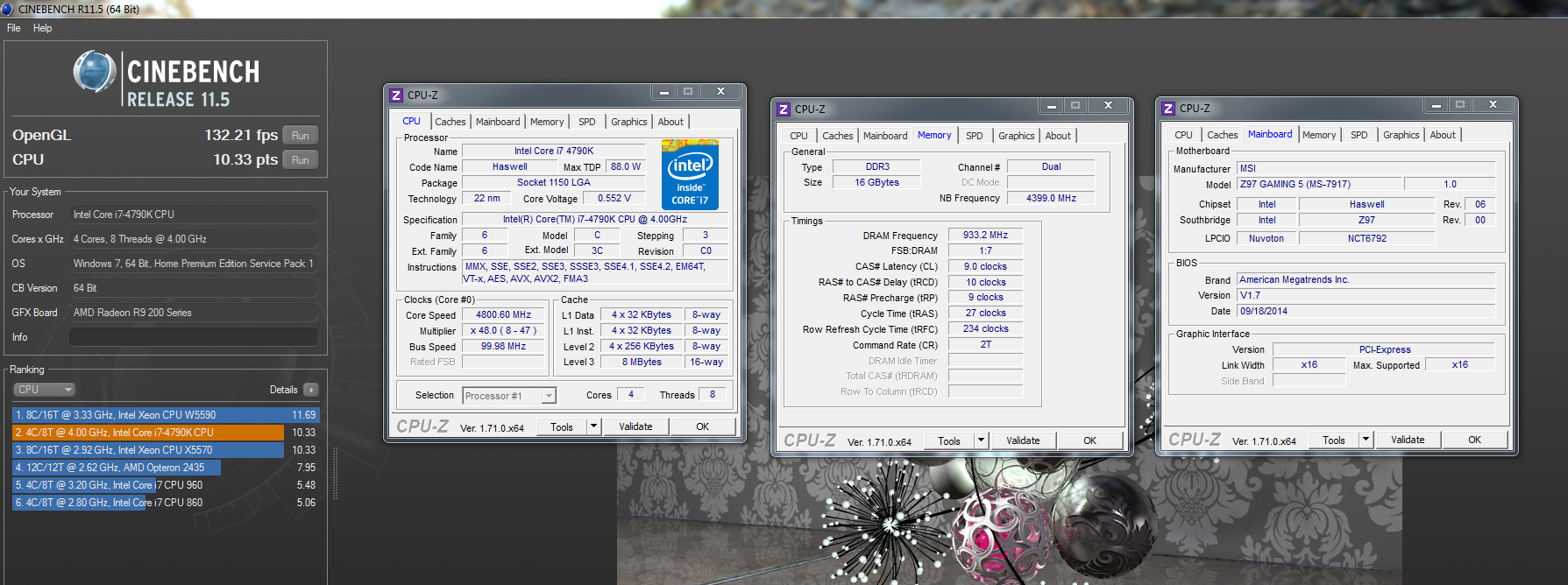This screenshot has height=585, width=1568.
Task: Expand Tools dropdown arrow in middle CPU-Z window
Action: tap(981, 441)
